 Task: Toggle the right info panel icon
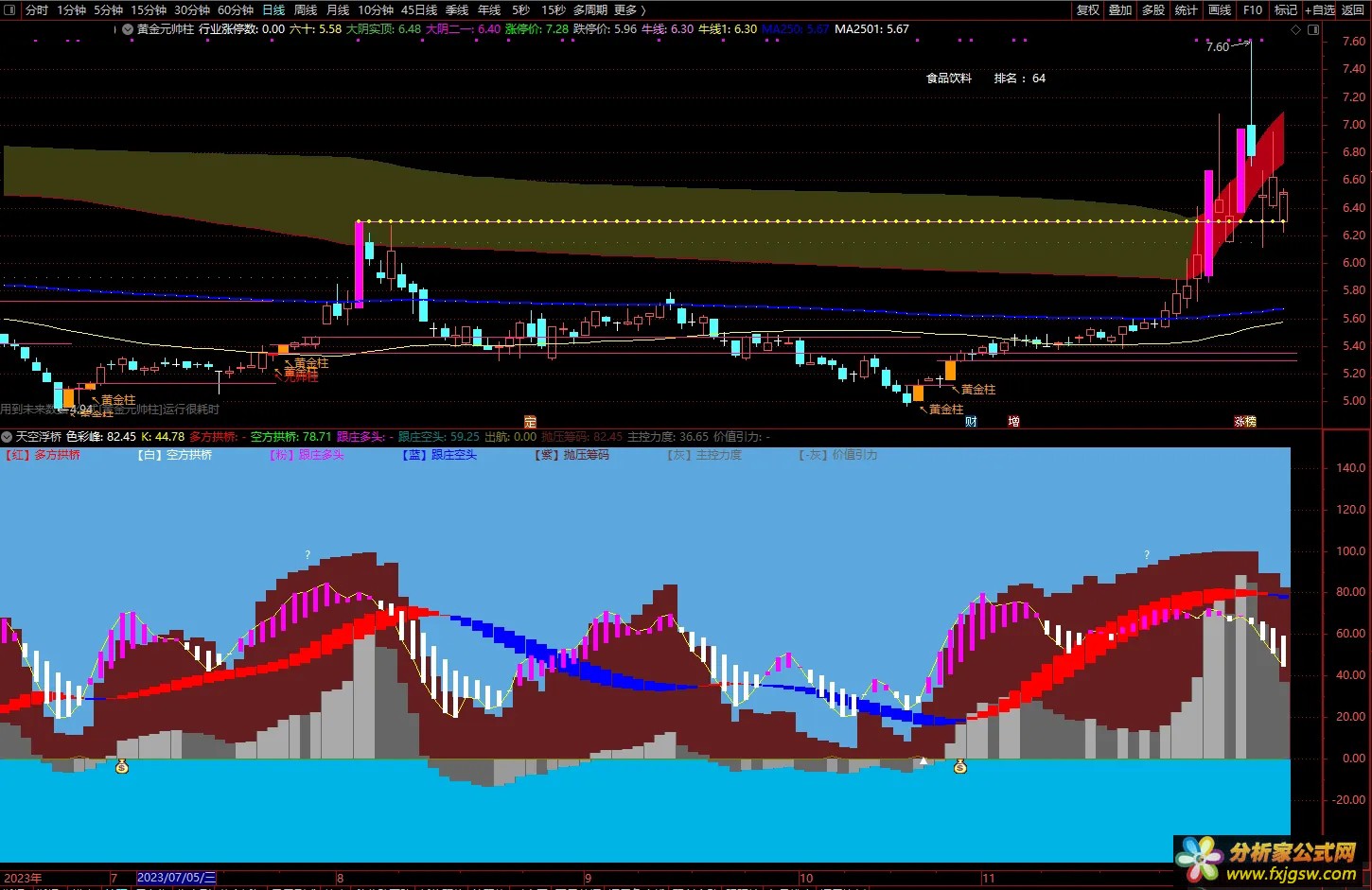1313,29
